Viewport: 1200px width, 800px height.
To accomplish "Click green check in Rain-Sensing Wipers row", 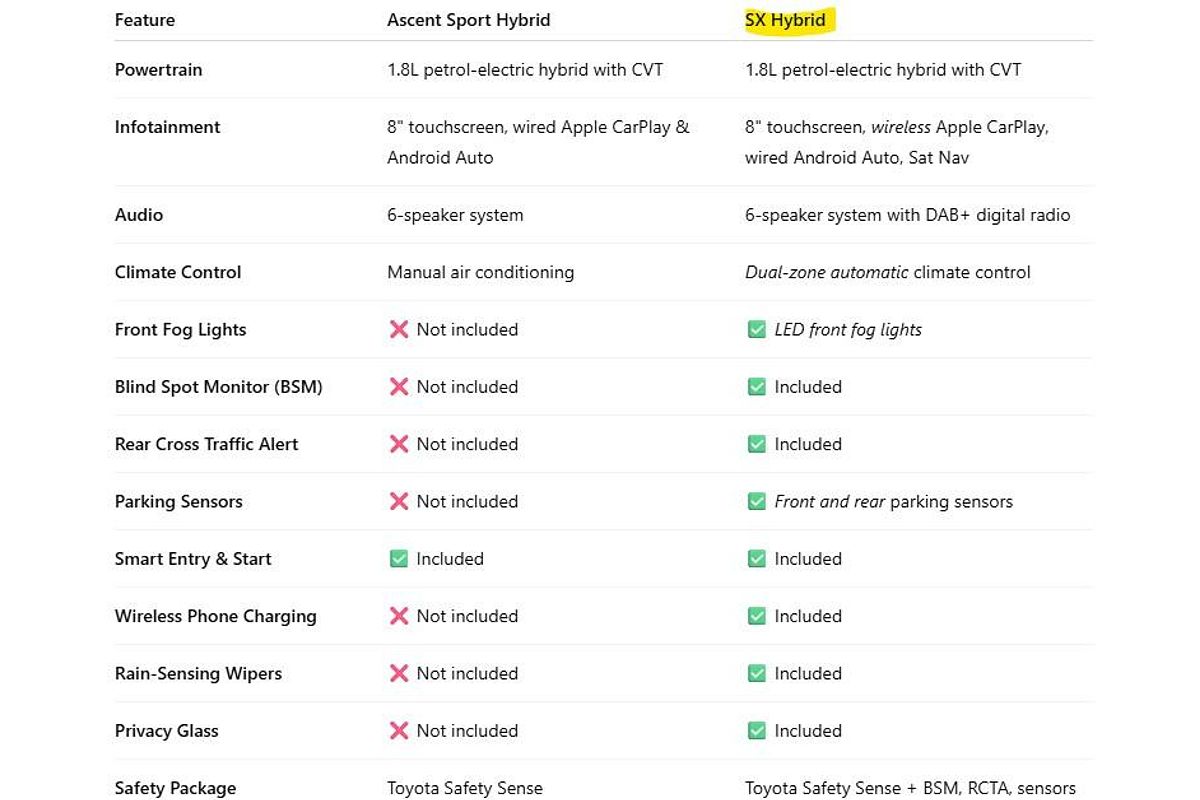I will (x=756, y=674).
